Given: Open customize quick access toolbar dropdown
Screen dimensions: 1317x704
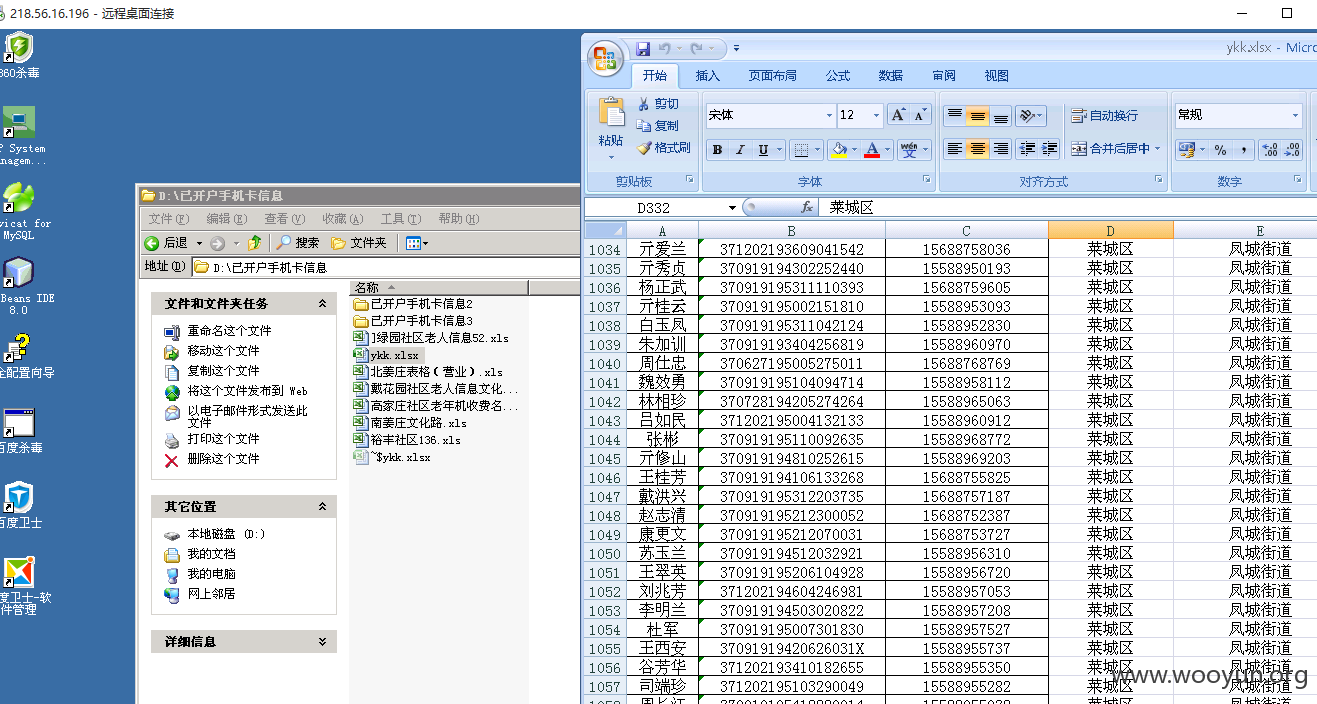Looking at the screenshot, I should pyautogui.click(x=736, y=48).
